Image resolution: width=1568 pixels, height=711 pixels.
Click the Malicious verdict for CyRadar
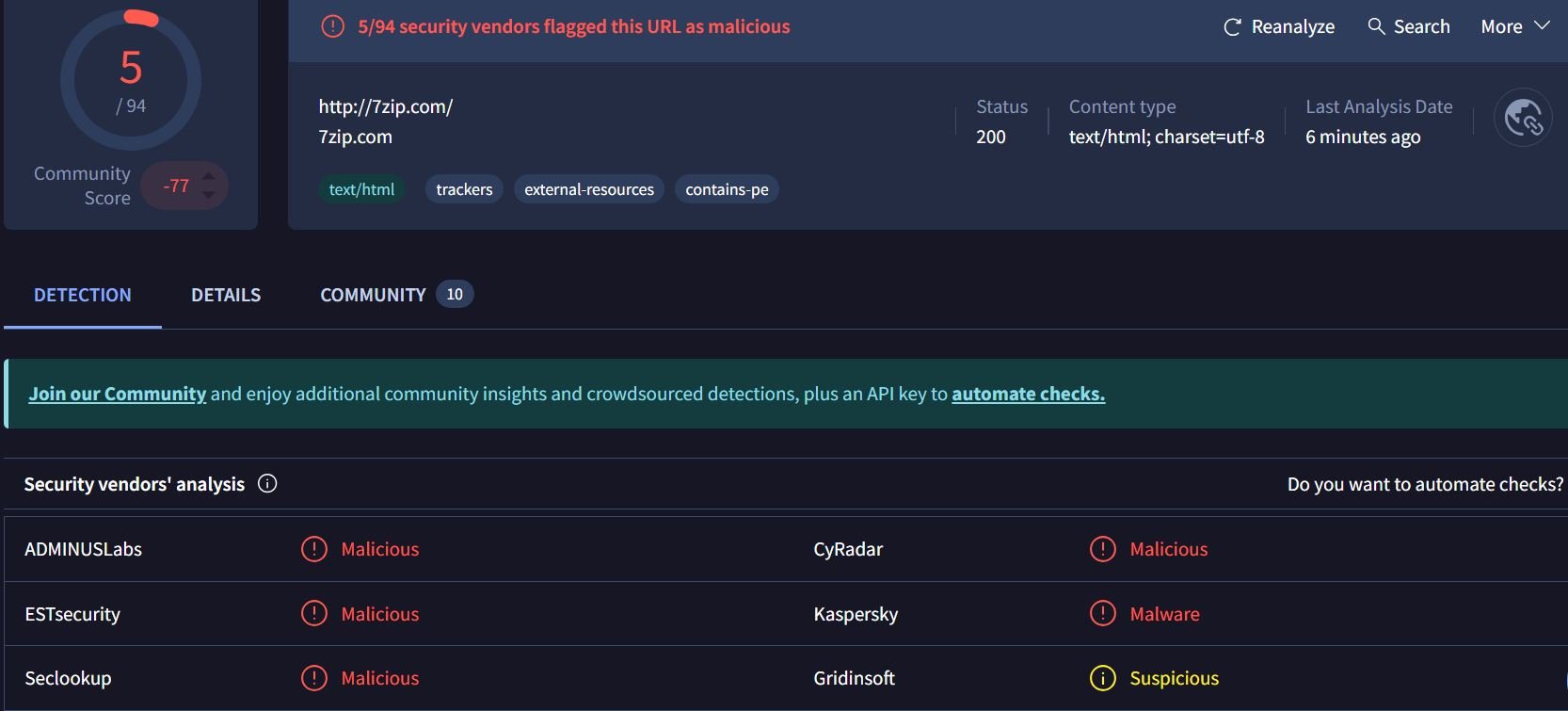tap(1168, 549)
